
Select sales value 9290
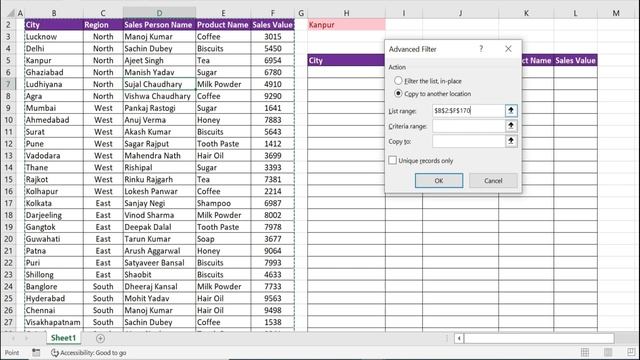coord(272,96)
